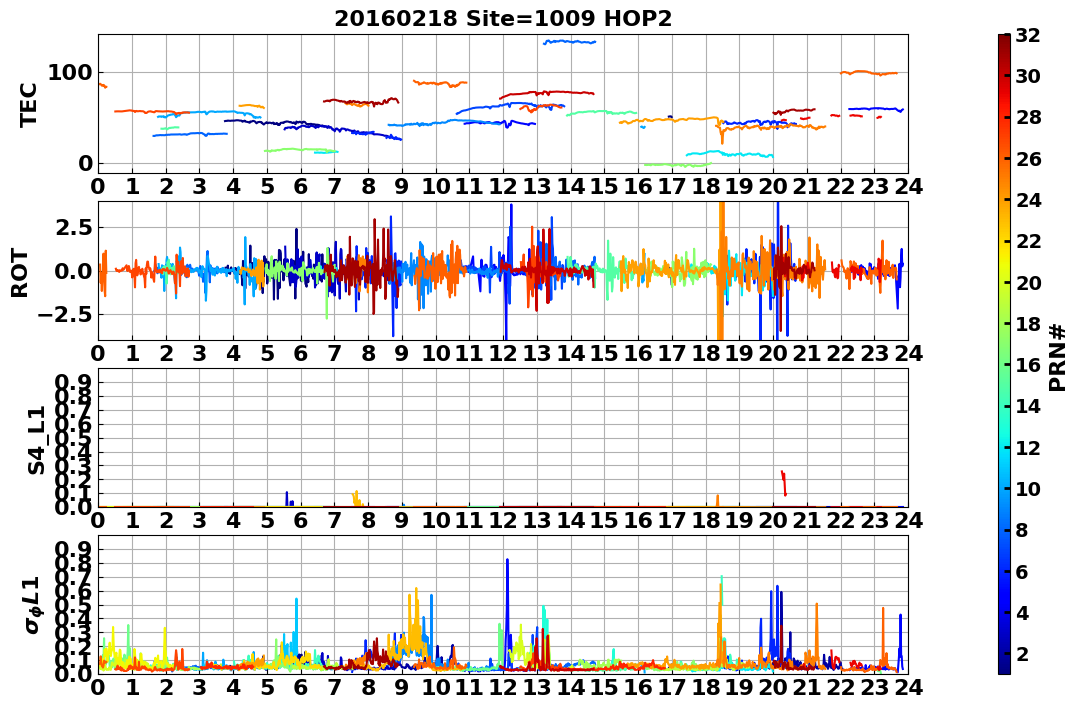Viewport: 1077px width, 709px height.
Task: Click colorbar tick label "6"
Action: pos(1022,571)
